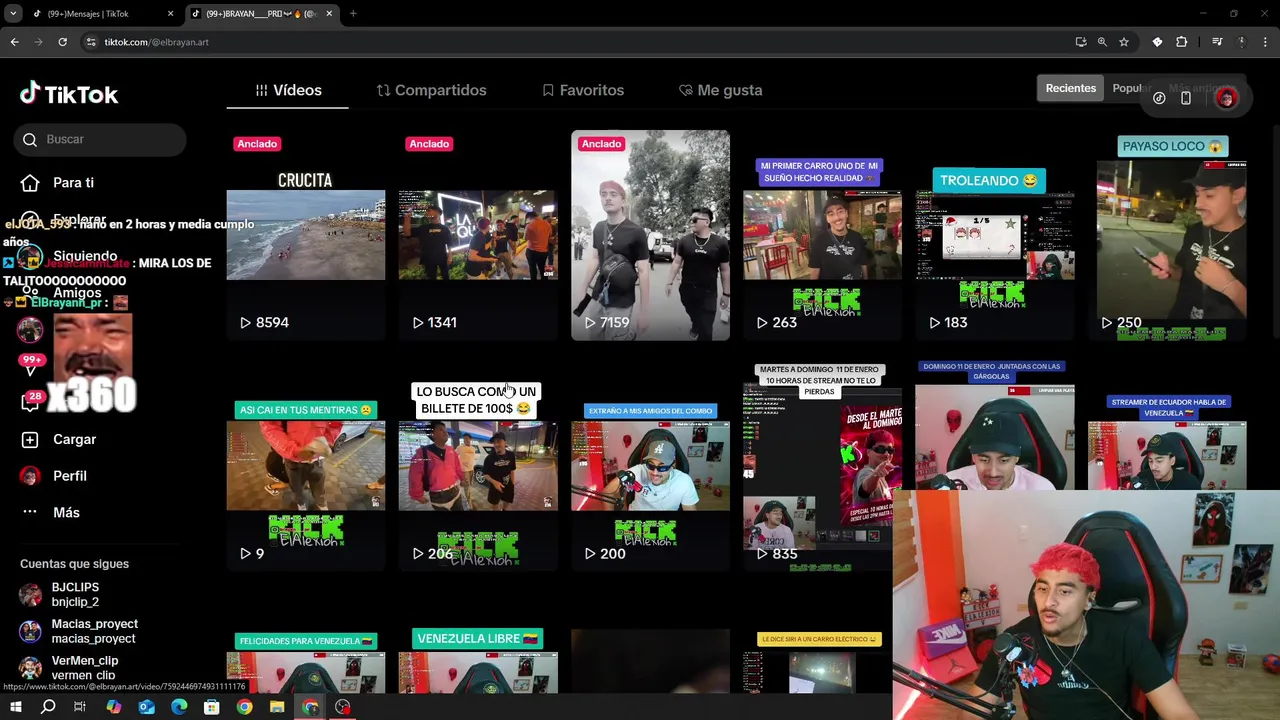
Task: Open Windows taskbar search
Action: [x=48, y=707]
